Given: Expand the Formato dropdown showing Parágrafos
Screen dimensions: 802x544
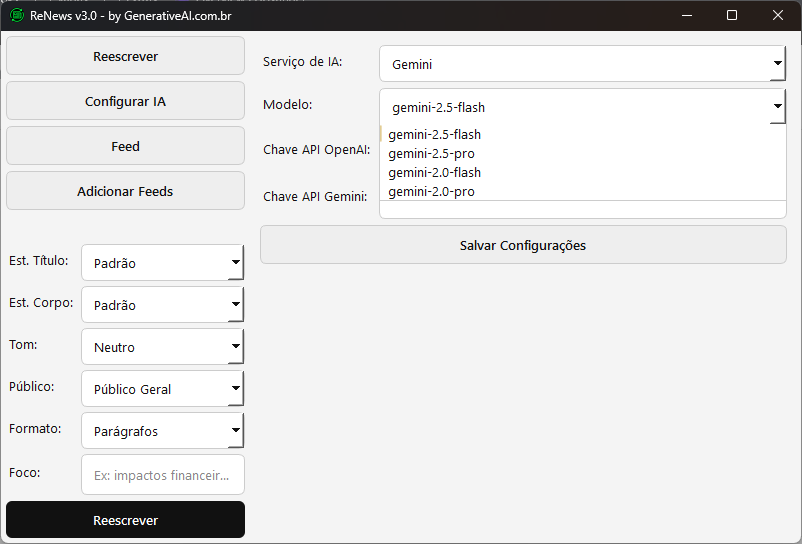Looking at the screenshot, I should pyautogui.click(x=162, y=432).
